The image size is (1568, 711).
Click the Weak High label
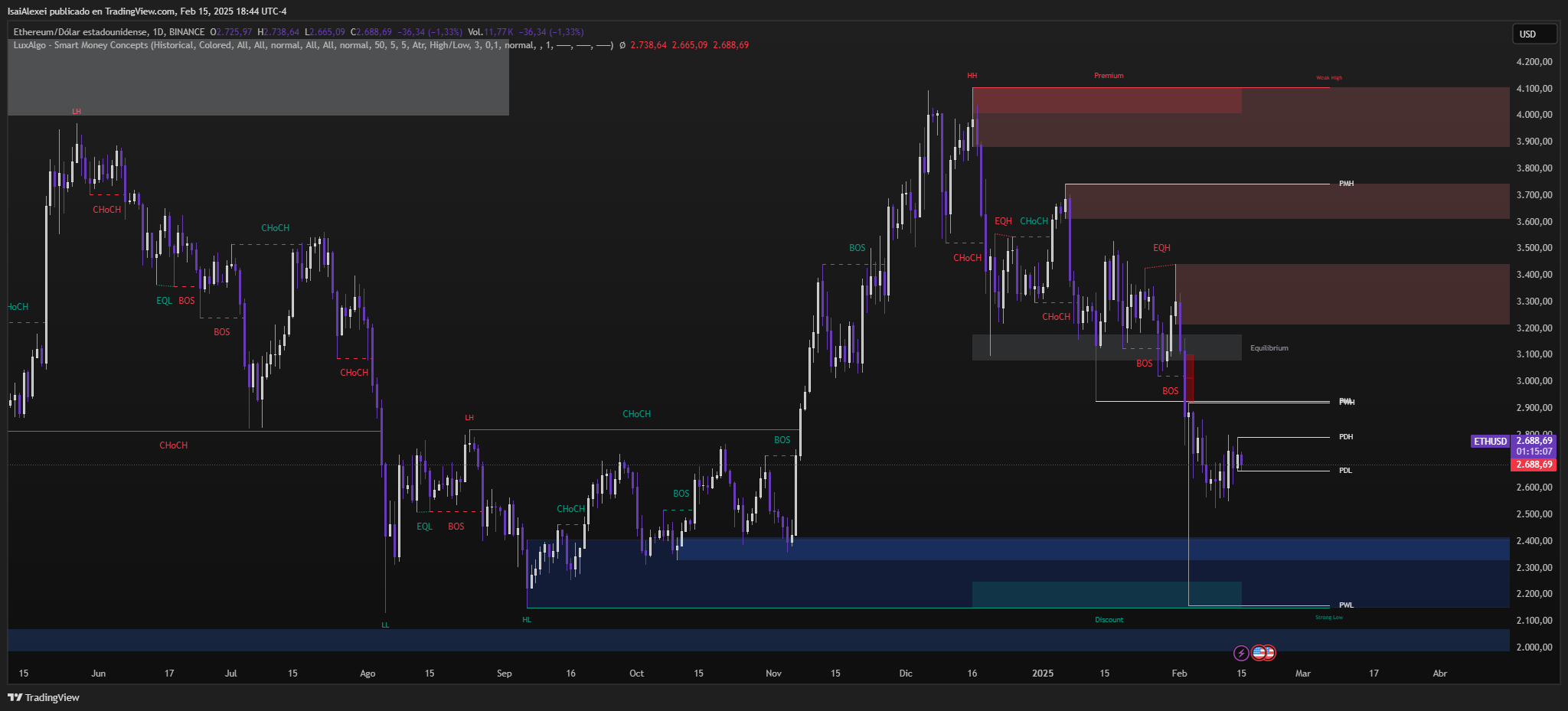pos(1329,78)
